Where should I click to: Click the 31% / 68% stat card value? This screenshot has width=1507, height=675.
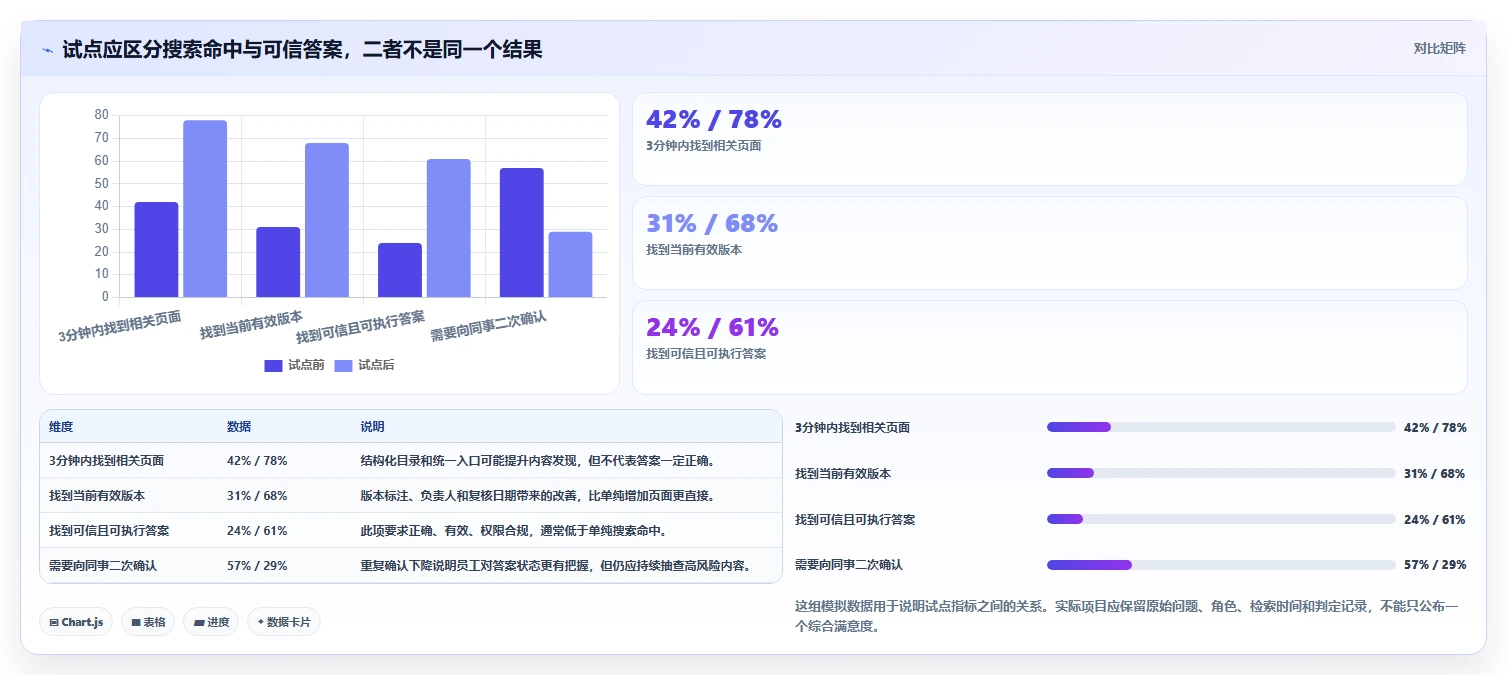(712, 223)
